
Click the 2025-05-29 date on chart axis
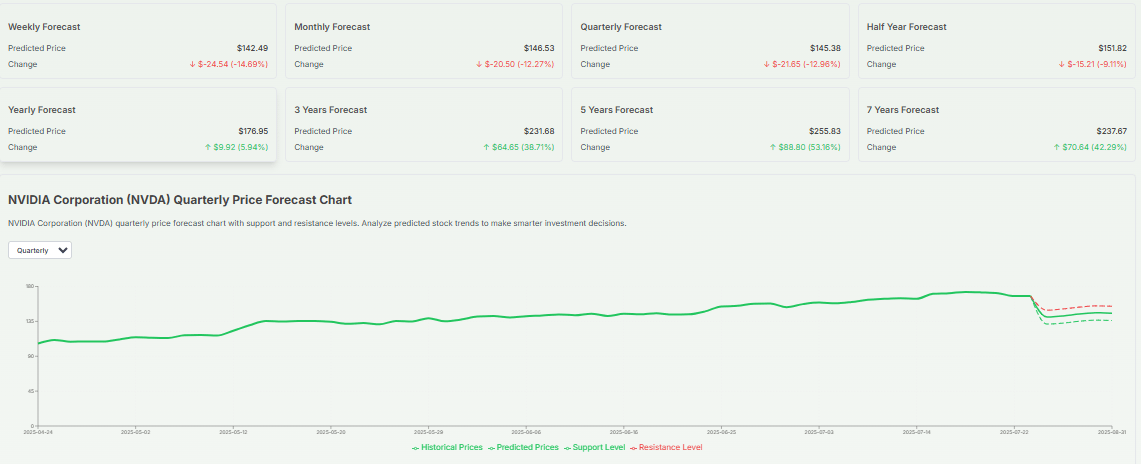429,431
